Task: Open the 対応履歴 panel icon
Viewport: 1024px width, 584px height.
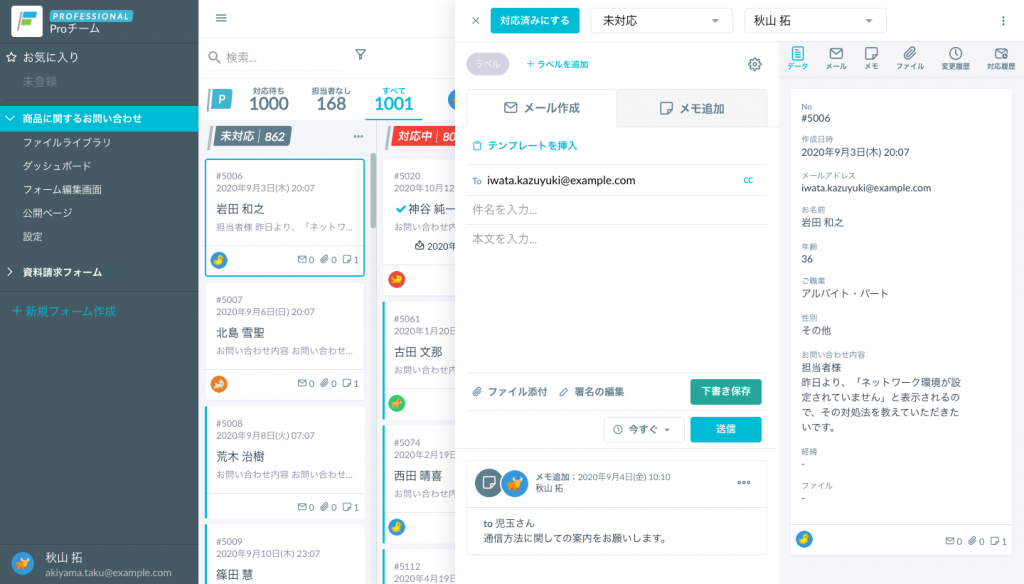Action: (x=1000, y=58)
